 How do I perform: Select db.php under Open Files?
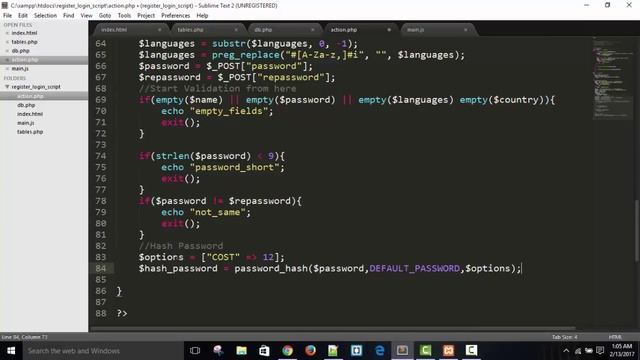pos(20,51)
